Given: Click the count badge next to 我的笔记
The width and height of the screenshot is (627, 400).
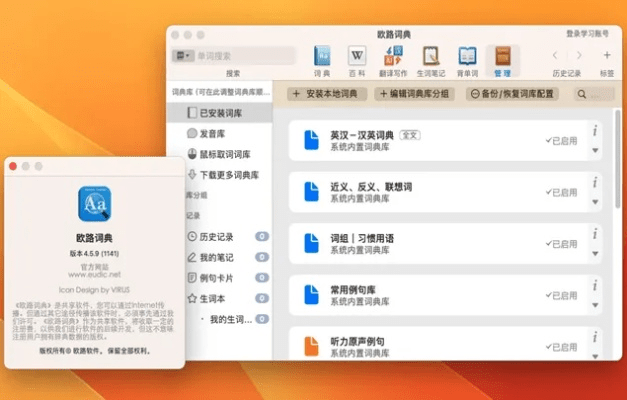Looking at the screenshot, I should pos(262,257).
